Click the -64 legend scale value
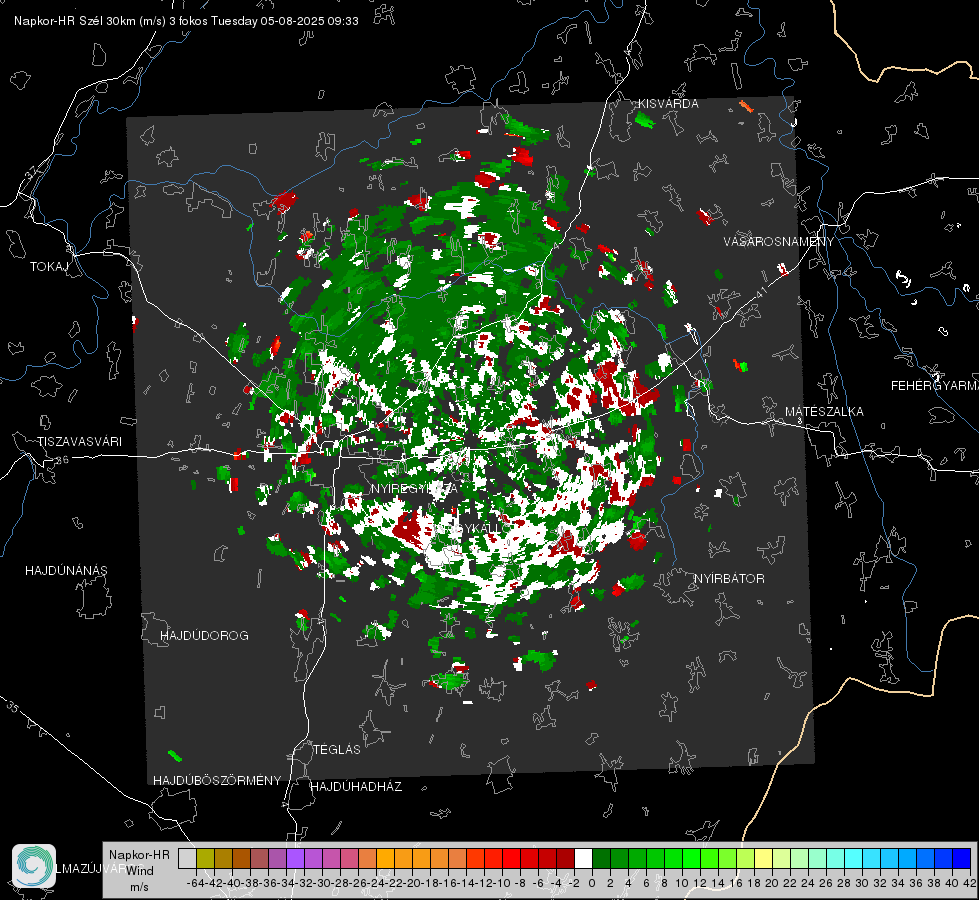This screenshot has height=900, width=979. (195, 883)
